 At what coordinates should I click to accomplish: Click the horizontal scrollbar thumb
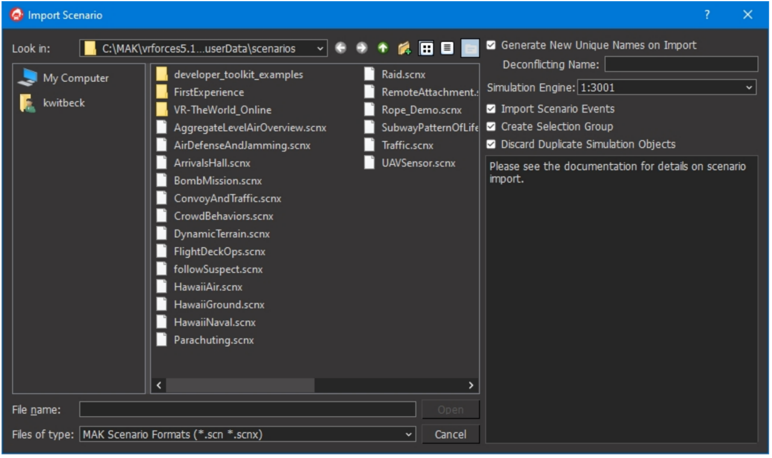point(240,385)
